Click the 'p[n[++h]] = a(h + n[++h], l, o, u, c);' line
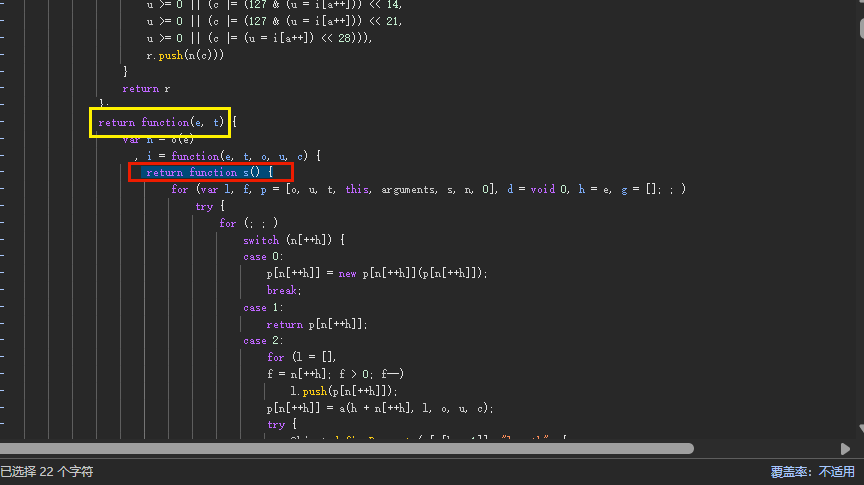Image resolution: width=864 pixels, height=485 pixels. point(380,408)
